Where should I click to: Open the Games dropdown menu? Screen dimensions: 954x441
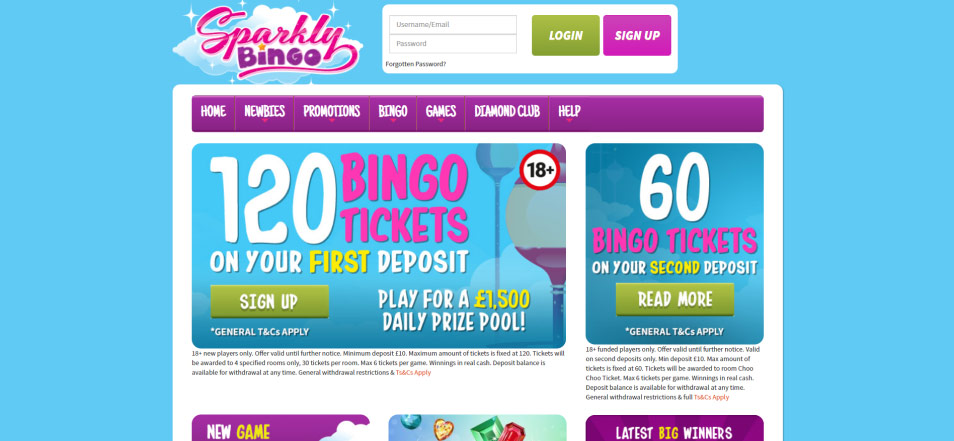440,113
